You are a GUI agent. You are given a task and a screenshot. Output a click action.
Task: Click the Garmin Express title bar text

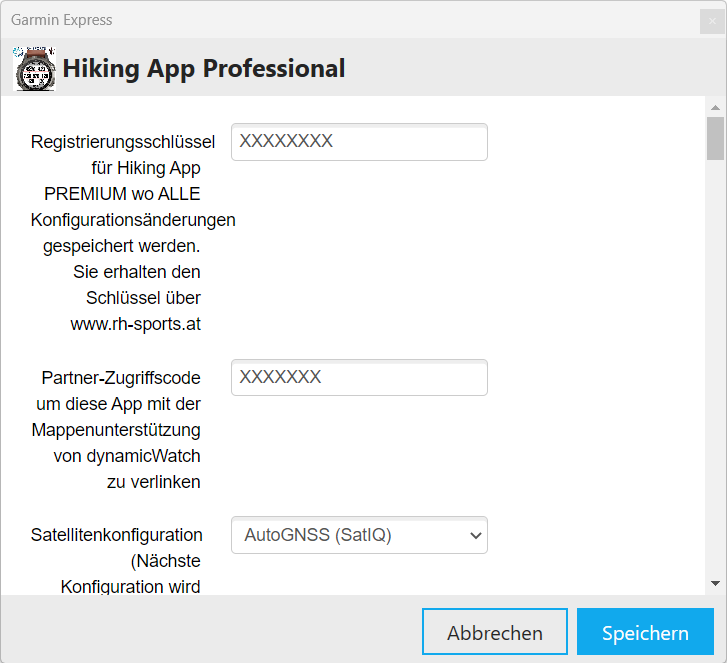pos(62,20)
